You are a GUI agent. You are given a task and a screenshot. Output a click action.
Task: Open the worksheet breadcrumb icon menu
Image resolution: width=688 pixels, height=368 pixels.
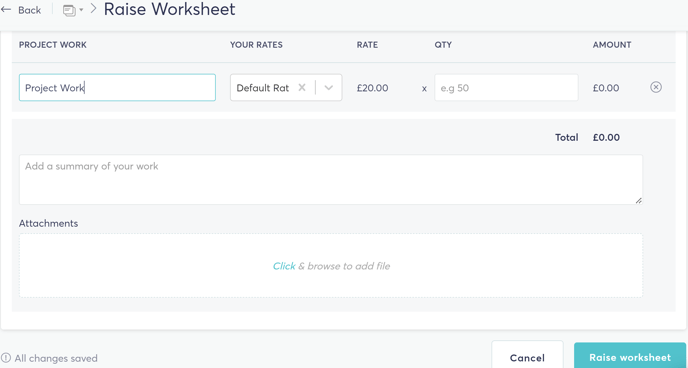coord(73,11)
